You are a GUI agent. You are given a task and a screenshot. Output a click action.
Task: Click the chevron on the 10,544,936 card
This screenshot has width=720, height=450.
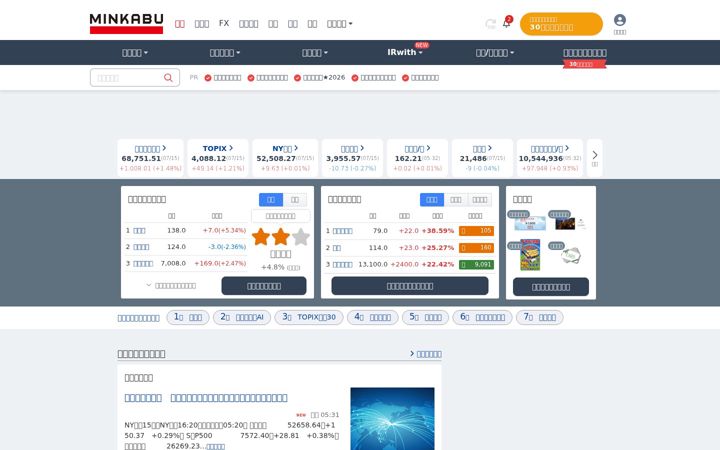(567, 148)
